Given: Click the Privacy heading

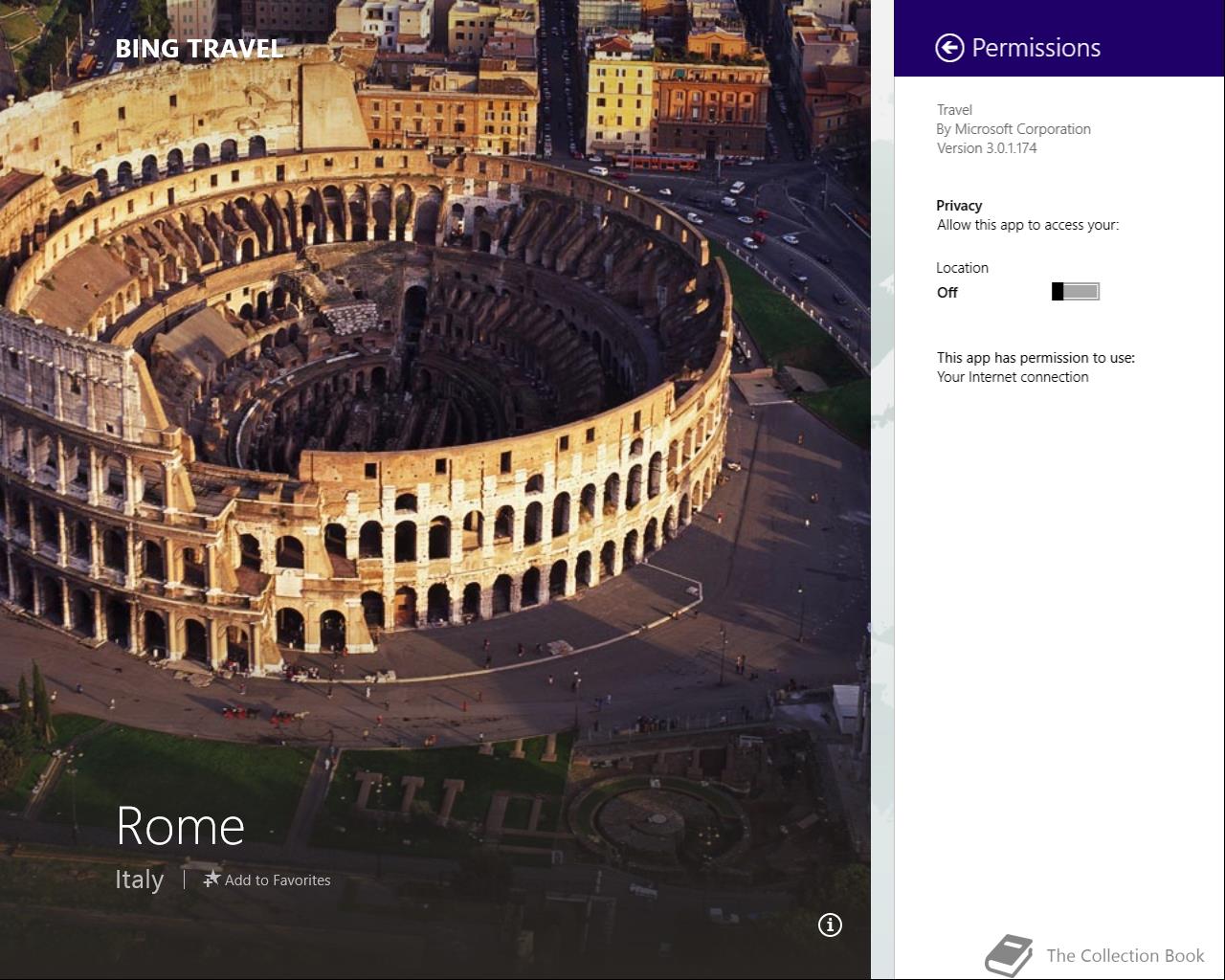Looking at the screenshot, I should (x=959, y=206).
